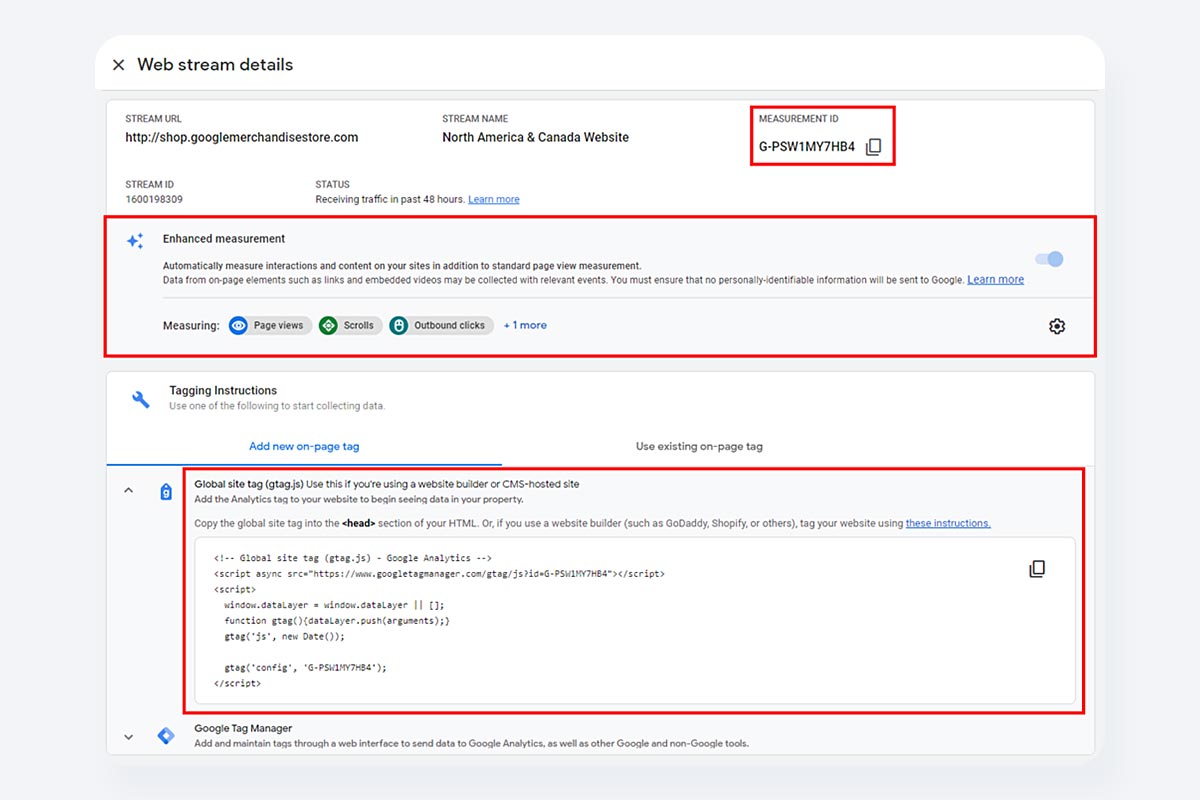Screen dimensions: 1200x800
Task: Click the stream name North America & Canada Website
Action: [x=535, y=137]
